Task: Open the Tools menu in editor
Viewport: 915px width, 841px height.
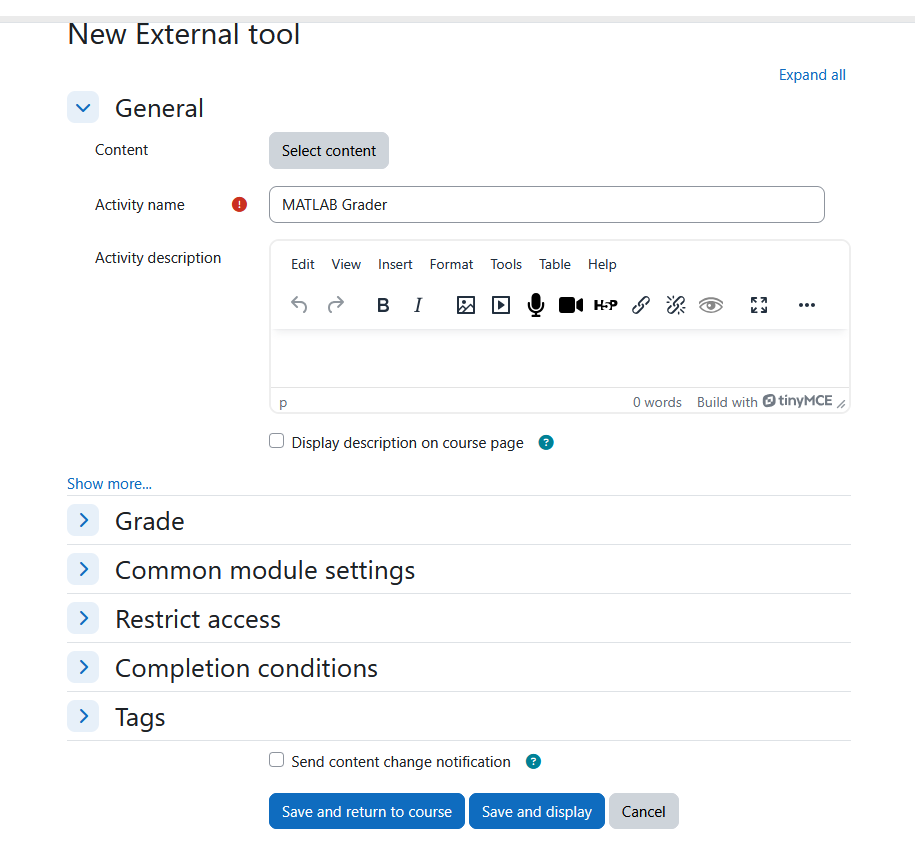Action: click(506, 264)
